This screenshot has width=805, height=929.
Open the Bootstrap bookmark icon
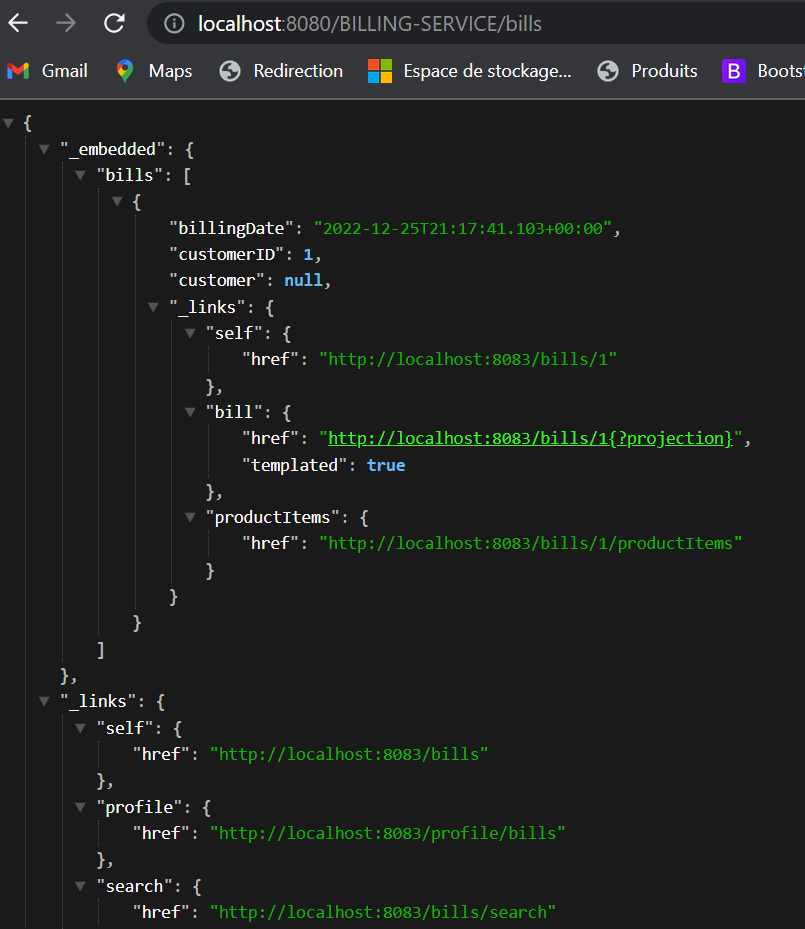click(x=733, y=71)
